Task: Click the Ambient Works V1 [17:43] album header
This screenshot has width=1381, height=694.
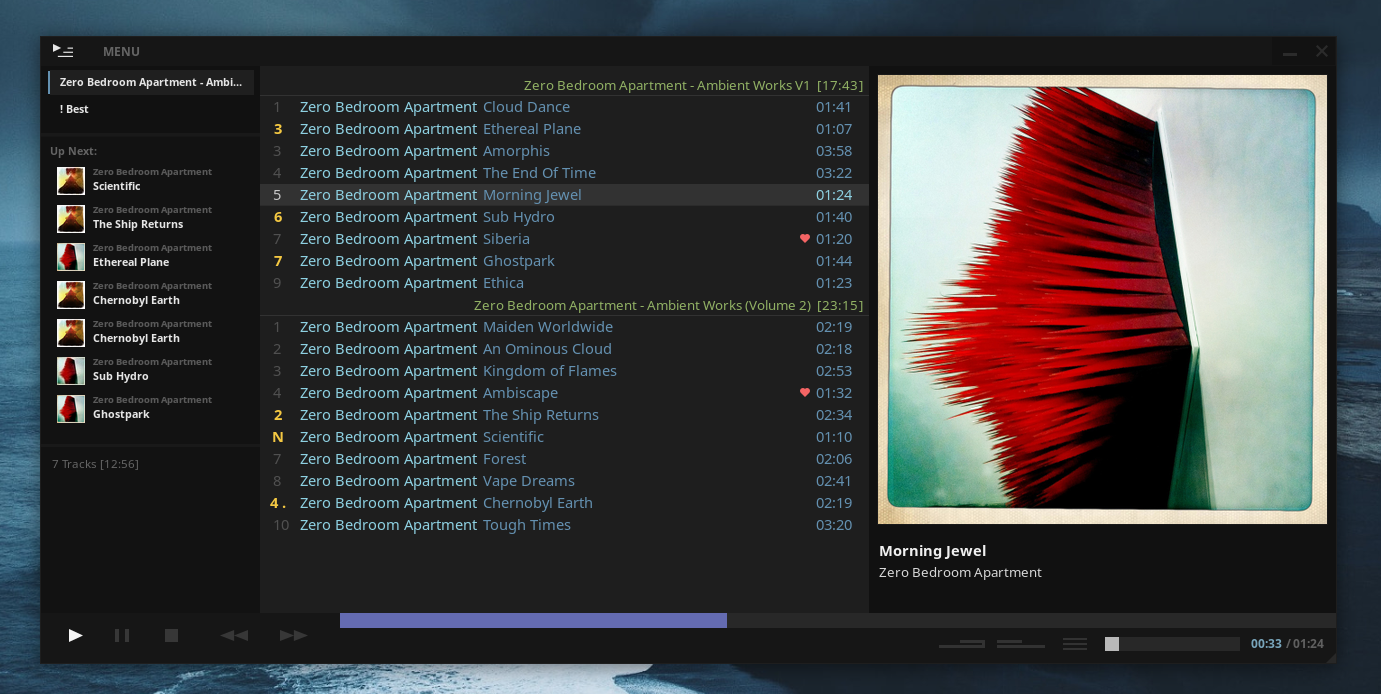Action: click(693, 85)
